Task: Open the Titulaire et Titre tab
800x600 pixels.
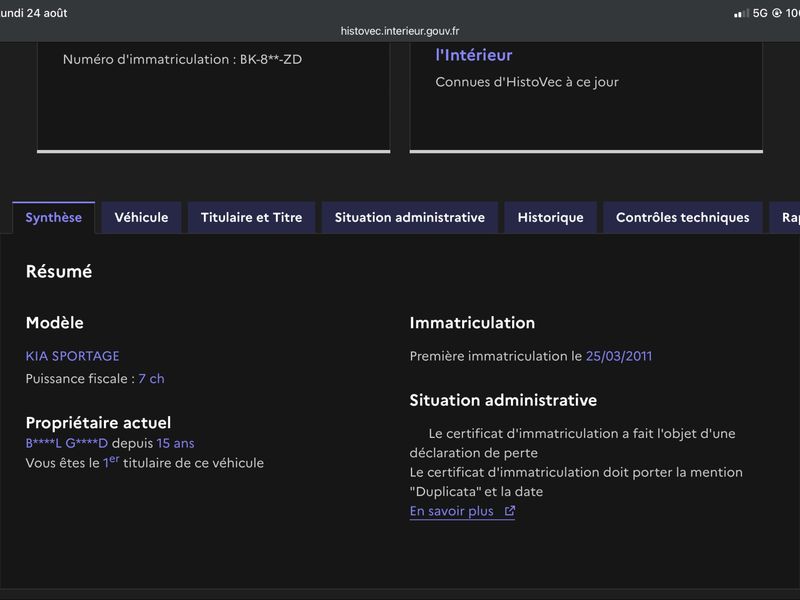Action: click(x=252, y=217)
